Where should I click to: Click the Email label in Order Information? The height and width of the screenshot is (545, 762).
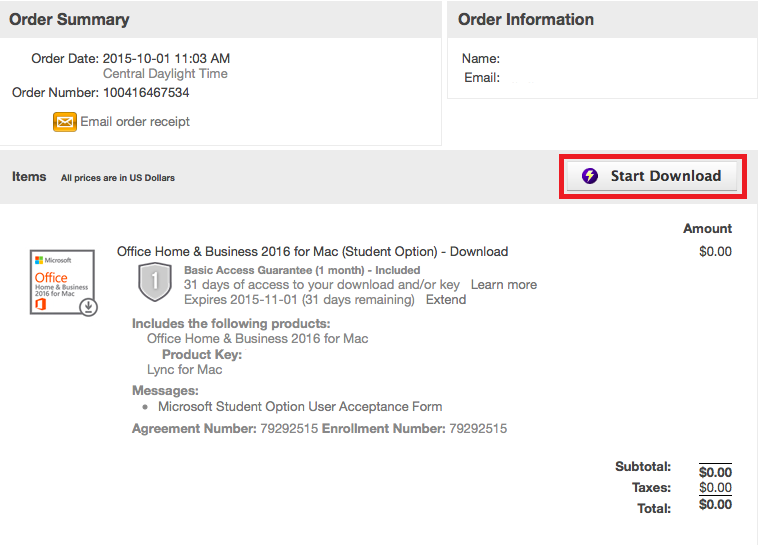pos(482,78)
